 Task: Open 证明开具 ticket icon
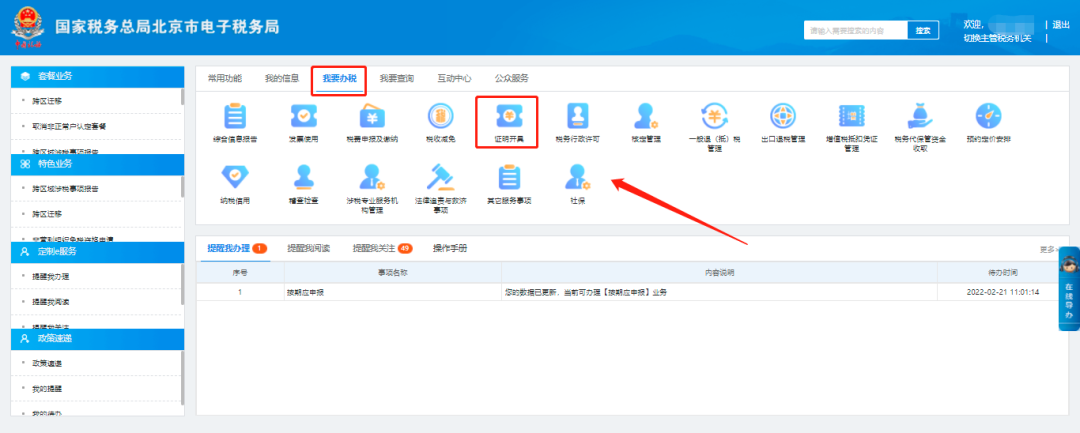coord(509,116)
